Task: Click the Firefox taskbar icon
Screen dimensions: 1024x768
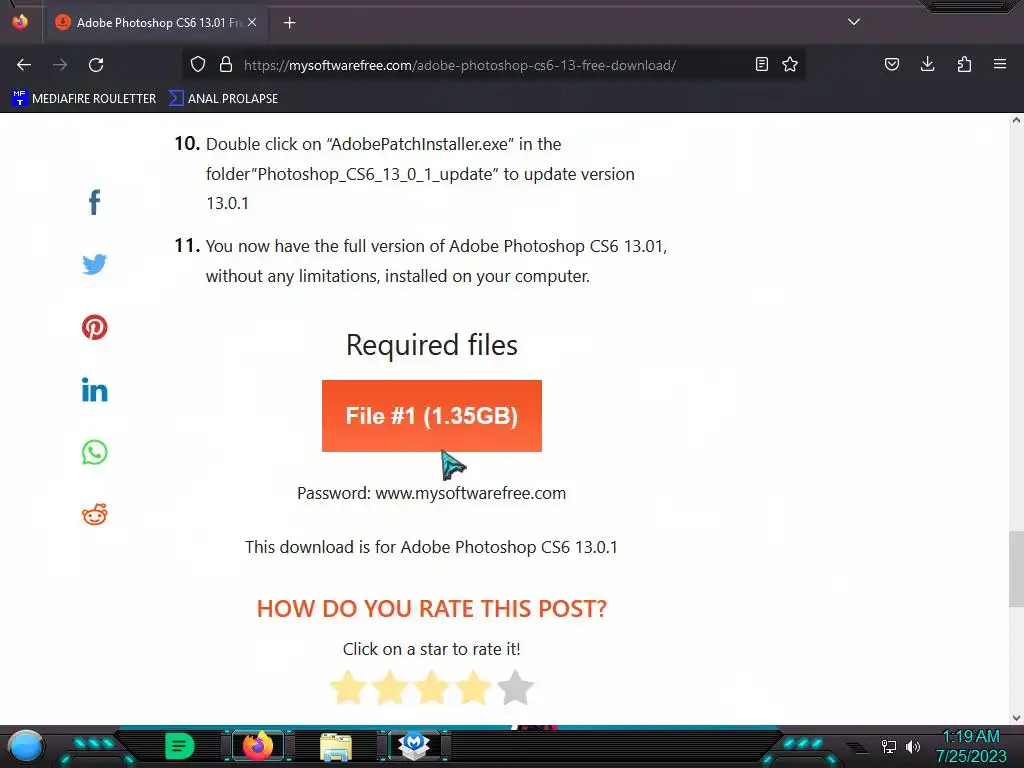Action: 257,746
